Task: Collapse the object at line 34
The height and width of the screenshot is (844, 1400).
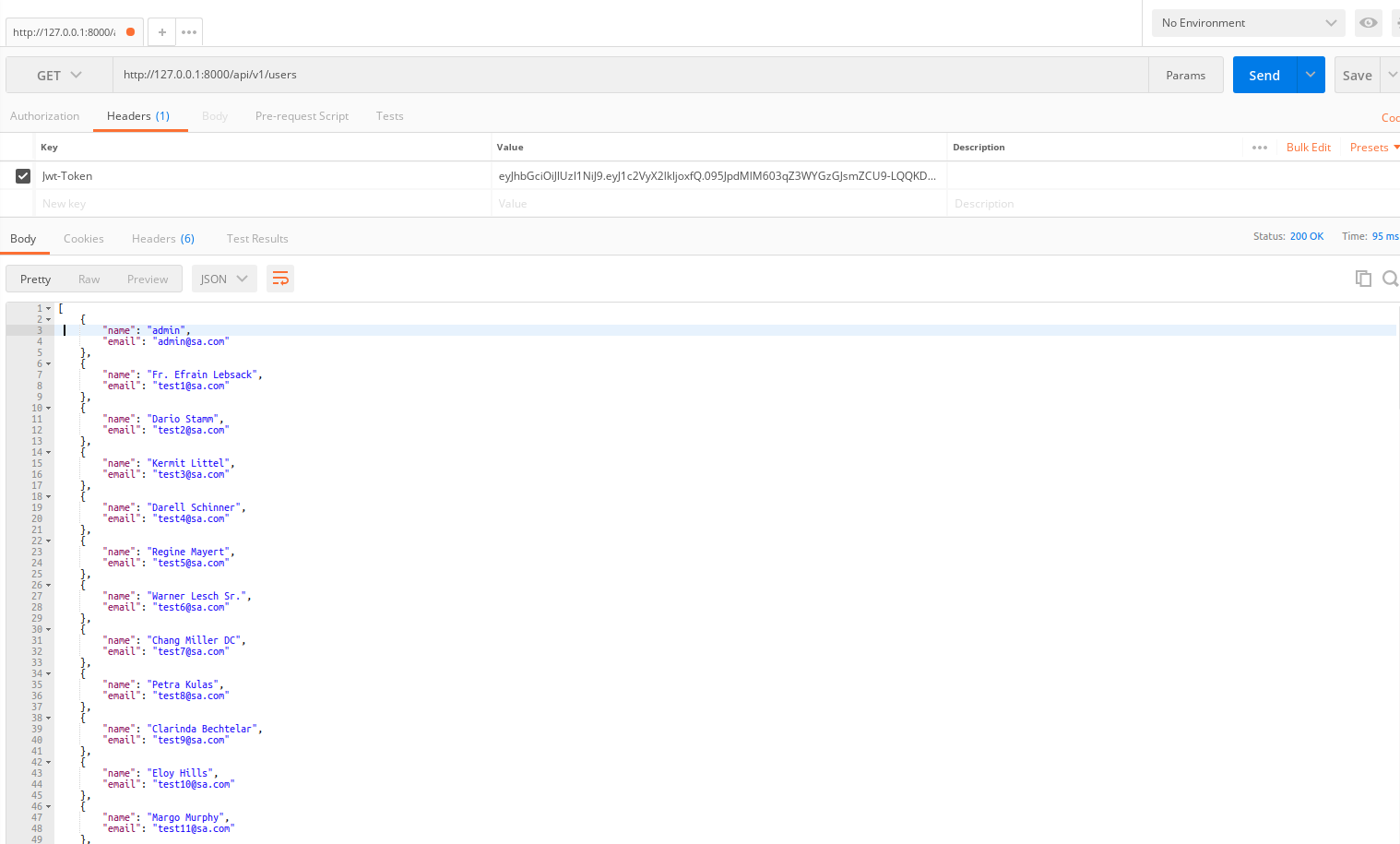Action: tap(49, 673)
